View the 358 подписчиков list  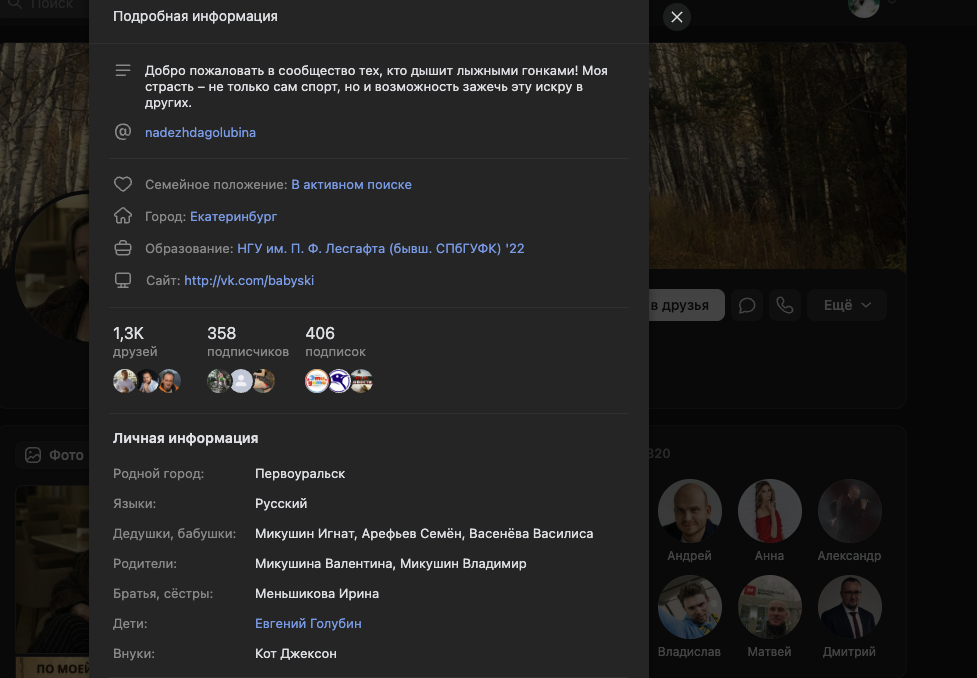247,341
